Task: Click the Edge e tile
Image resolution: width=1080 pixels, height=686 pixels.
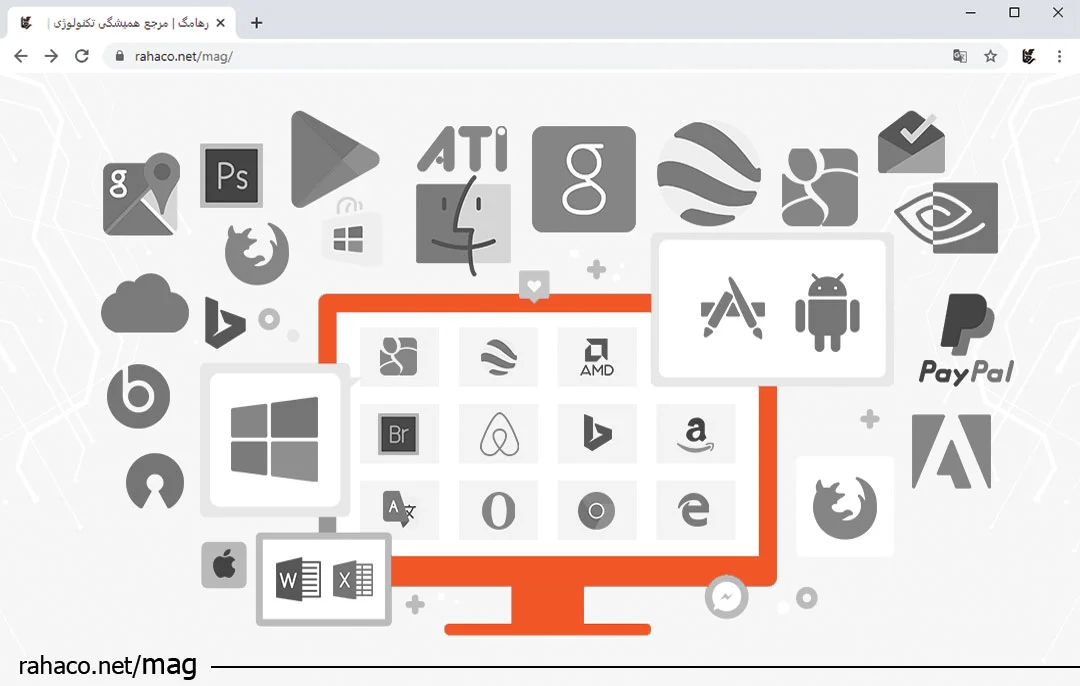Action: tap(696, 510)
